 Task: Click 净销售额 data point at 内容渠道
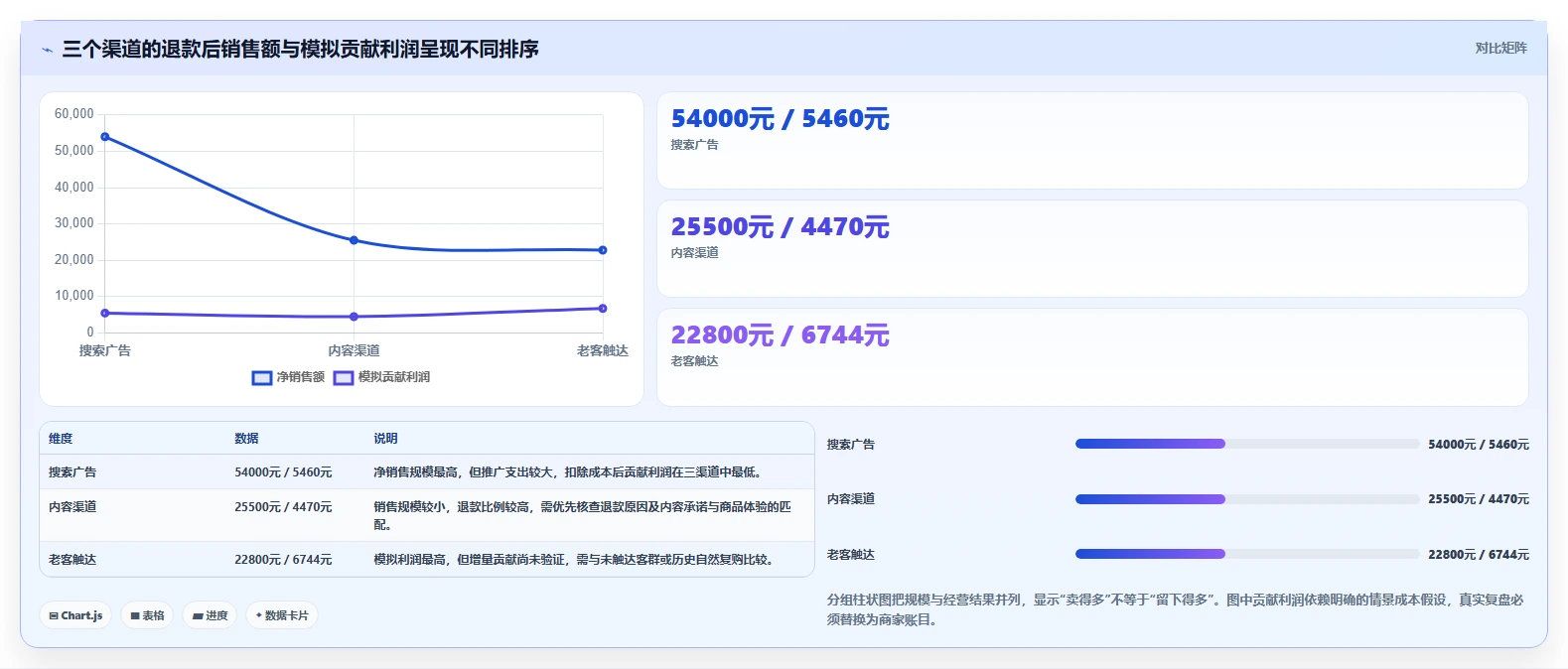(355, 240)
